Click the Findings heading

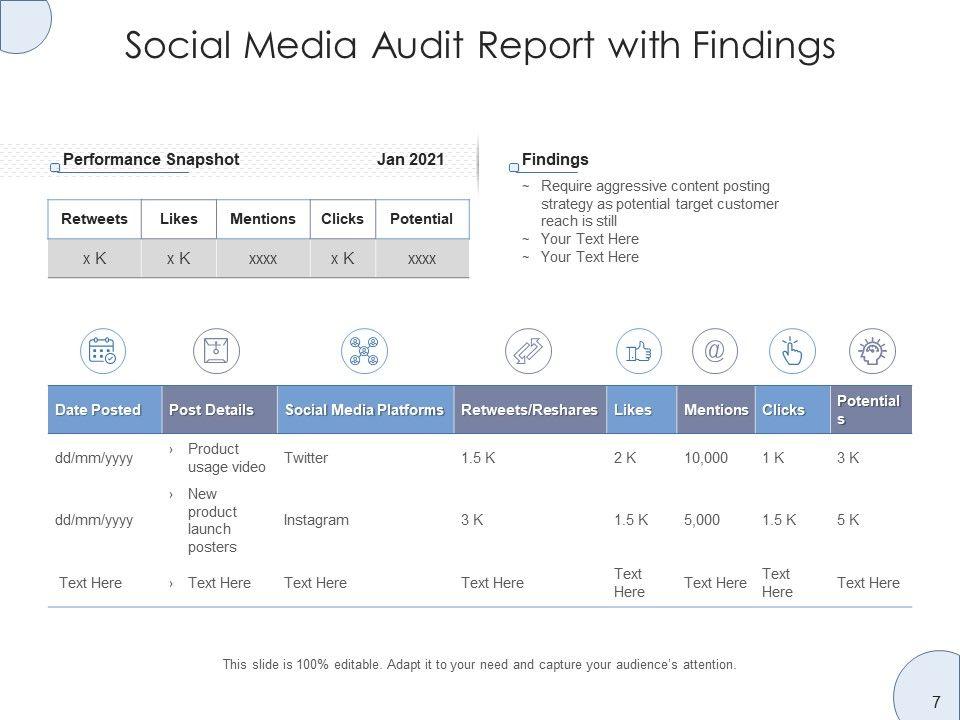point(555,160)
